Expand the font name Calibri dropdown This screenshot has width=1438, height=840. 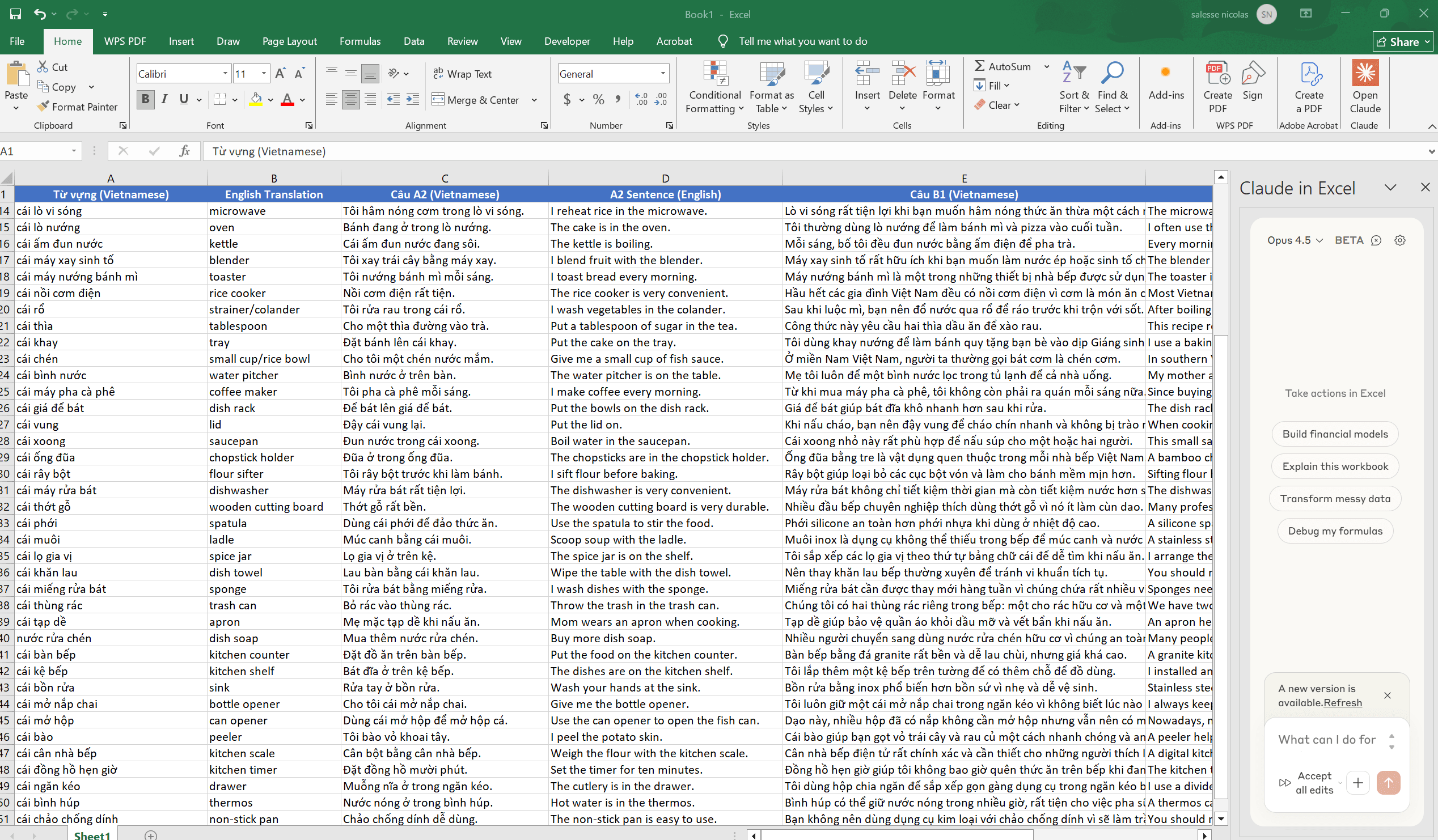pyautogui.click(x=225, y=74)
